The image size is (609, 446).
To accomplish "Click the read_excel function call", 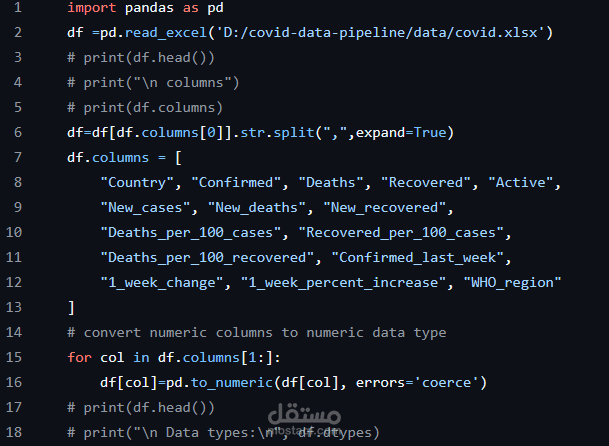I will tap(162, 33).
